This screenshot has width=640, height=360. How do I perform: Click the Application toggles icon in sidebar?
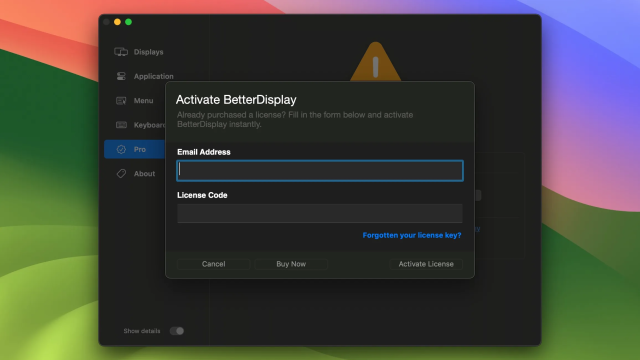click(121, 76)
